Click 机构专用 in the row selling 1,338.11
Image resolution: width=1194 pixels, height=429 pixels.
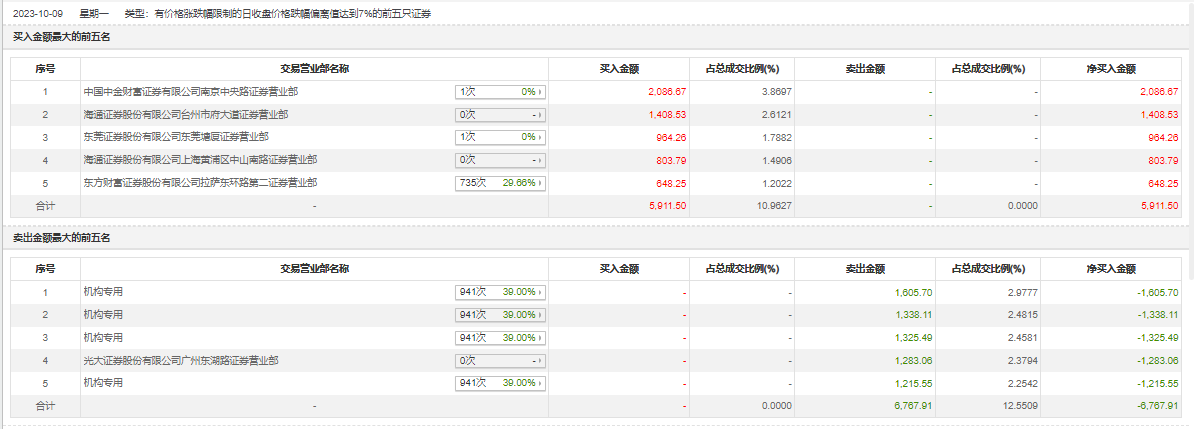[103, 315]
